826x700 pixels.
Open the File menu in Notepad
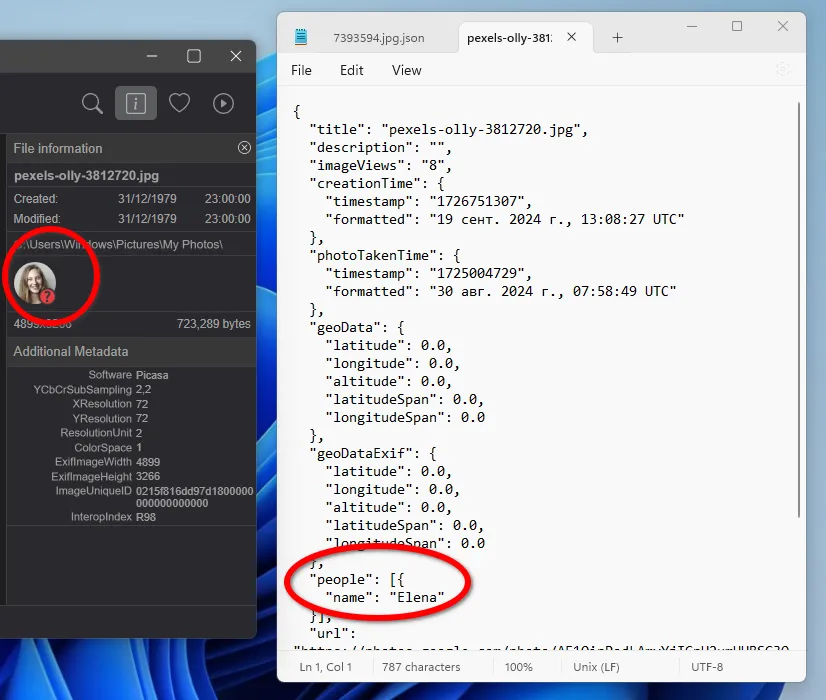301,70
